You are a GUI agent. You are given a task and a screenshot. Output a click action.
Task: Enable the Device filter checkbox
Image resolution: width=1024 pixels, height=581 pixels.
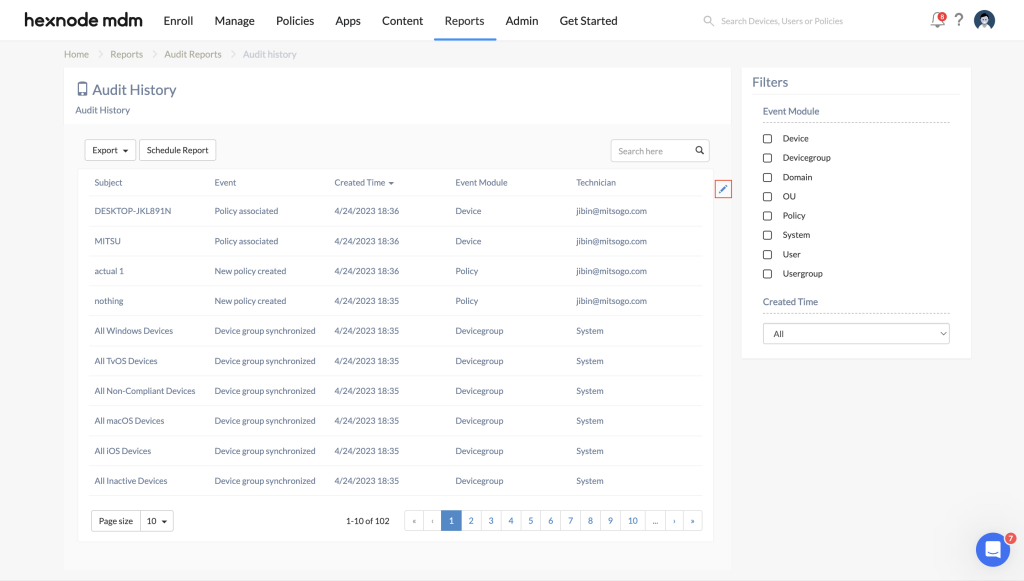pos(767,138)
